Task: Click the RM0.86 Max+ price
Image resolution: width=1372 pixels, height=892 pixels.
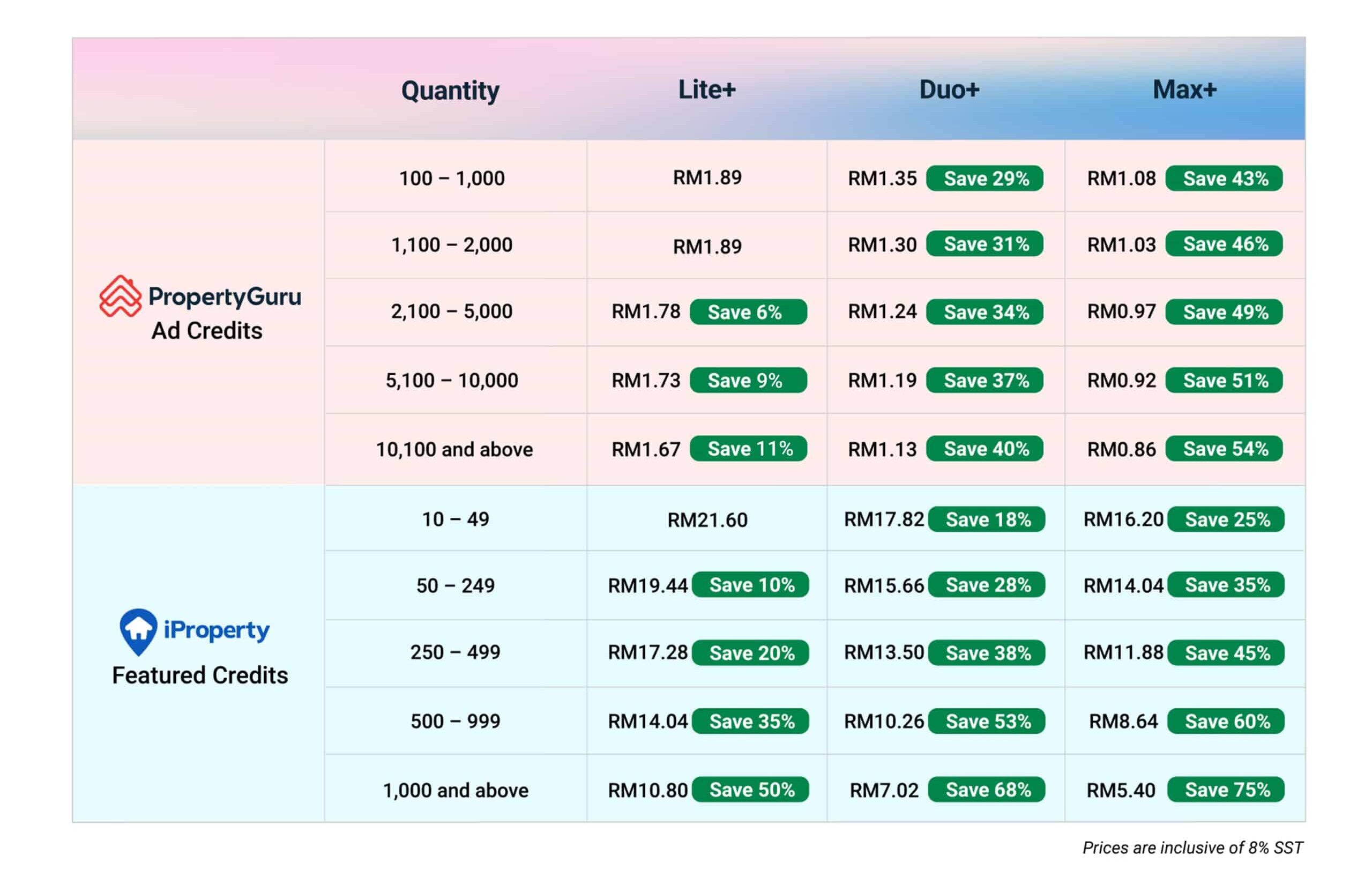Action: [1121, 449]
